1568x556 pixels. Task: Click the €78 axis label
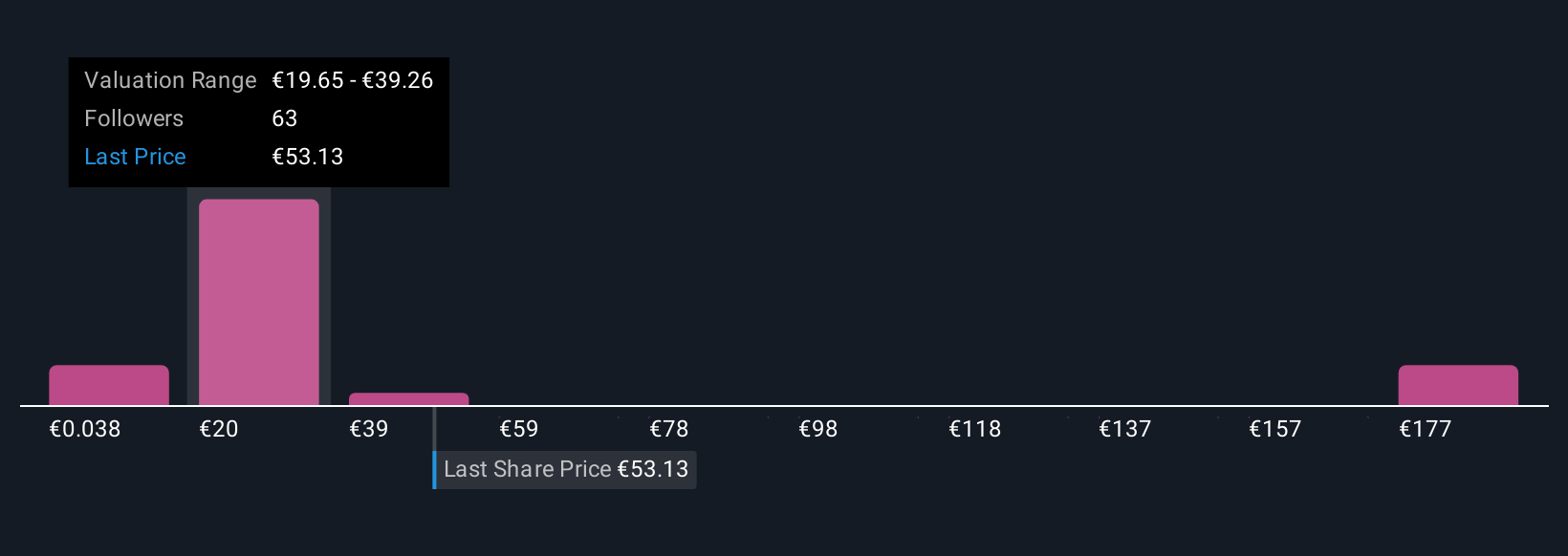click(x=669, y=429)
